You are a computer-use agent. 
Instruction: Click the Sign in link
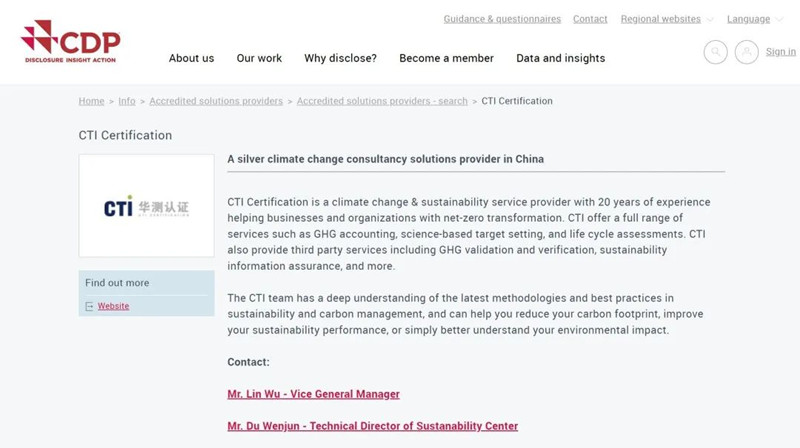click(x=781, y=52)
